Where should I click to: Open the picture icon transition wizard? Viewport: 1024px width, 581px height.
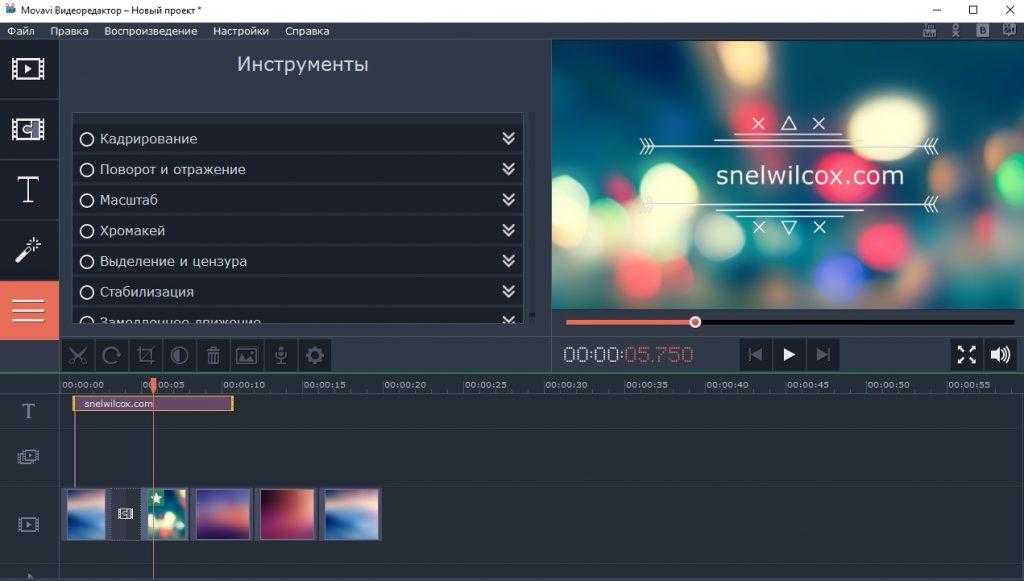click(247, 356)
